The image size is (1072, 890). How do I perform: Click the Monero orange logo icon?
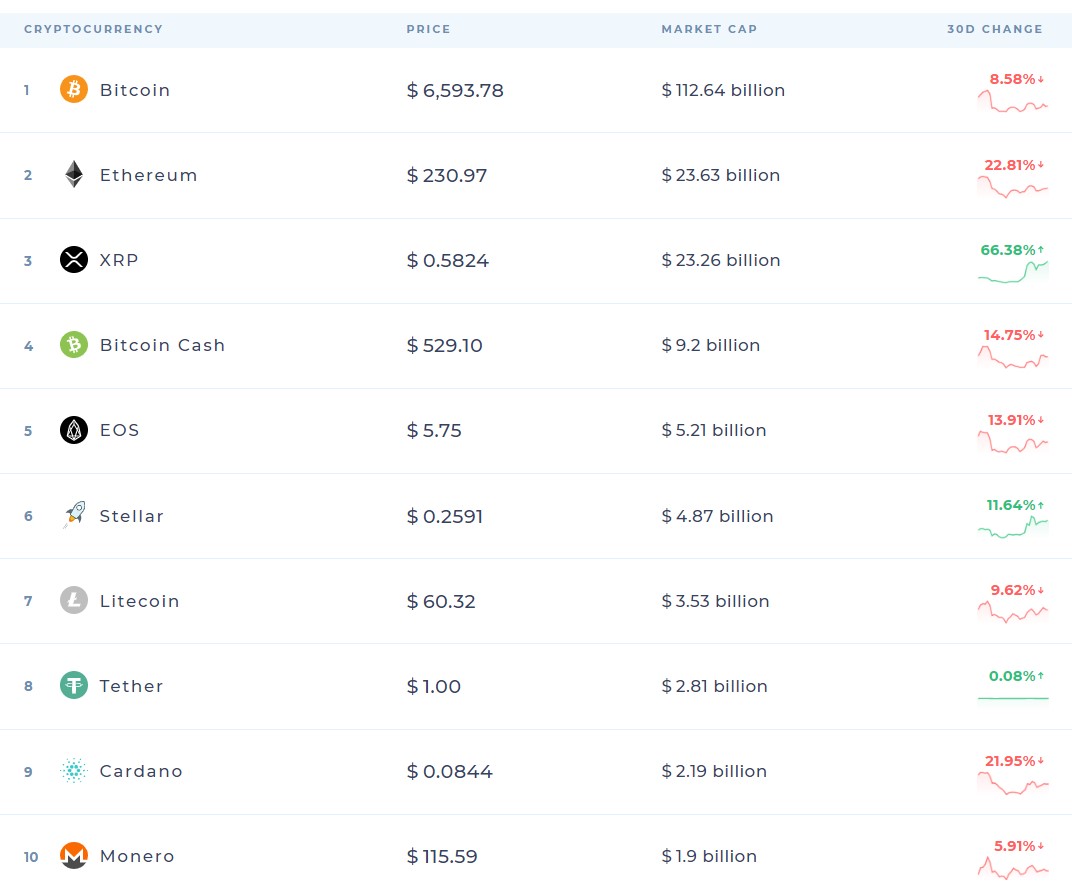pos(74,855)
